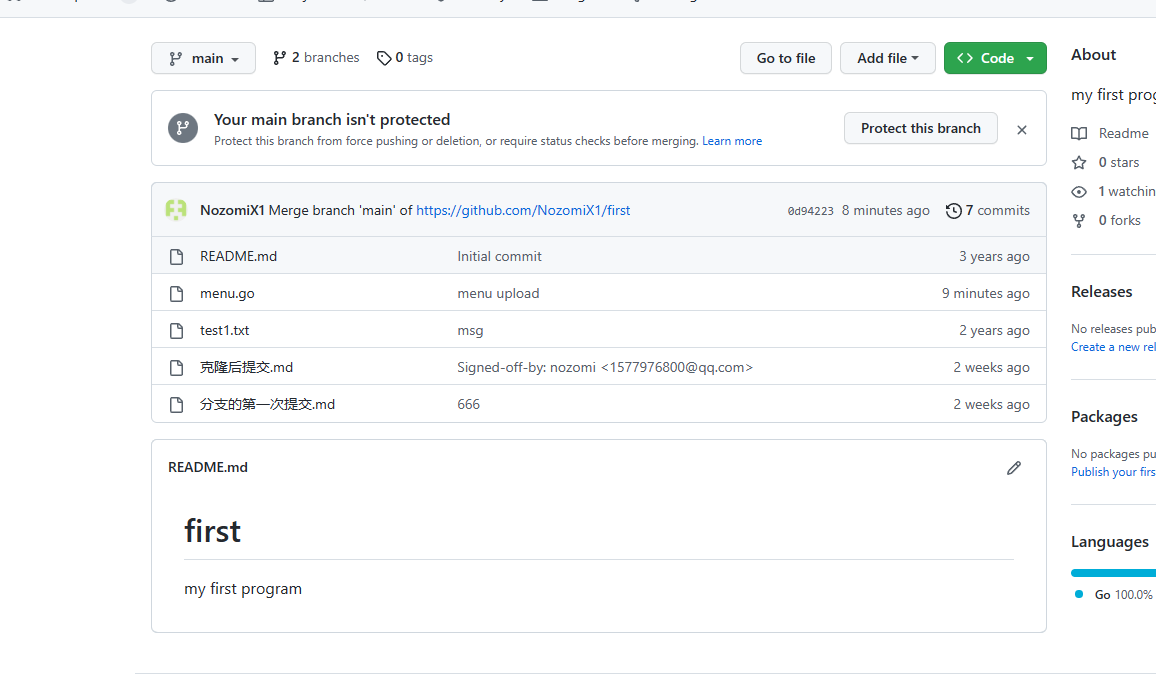Click the tags icon
Image resolution: width=1156 pixels, height=696 pixels.
[x=384, y=58]
